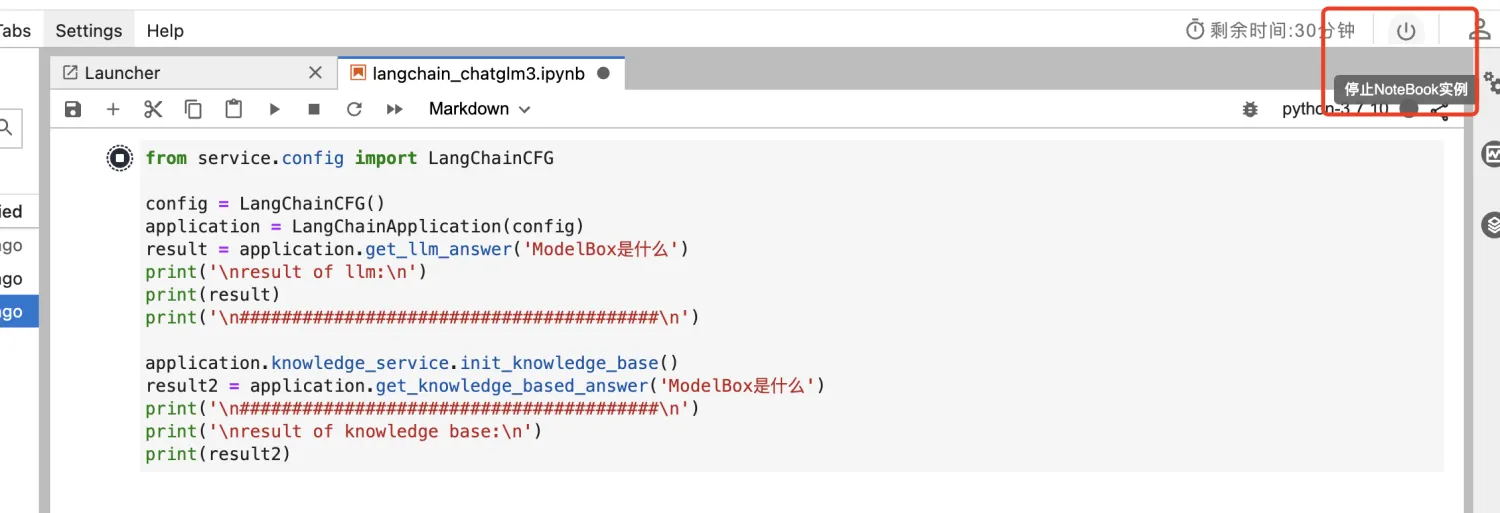Interrupt the kernel with the stop square

tap(314, 109)
